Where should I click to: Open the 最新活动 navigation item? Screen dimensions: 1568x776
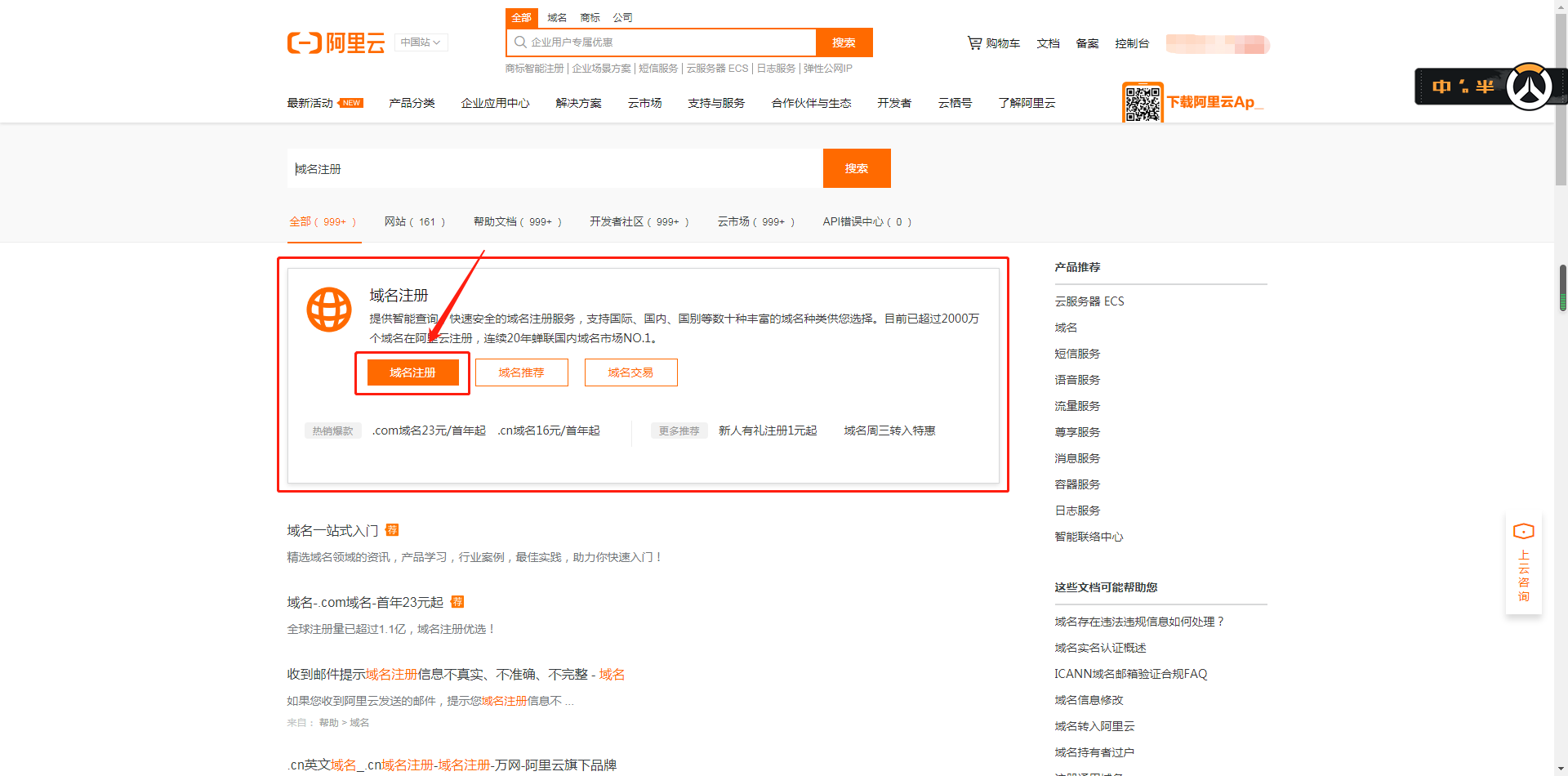310,103
